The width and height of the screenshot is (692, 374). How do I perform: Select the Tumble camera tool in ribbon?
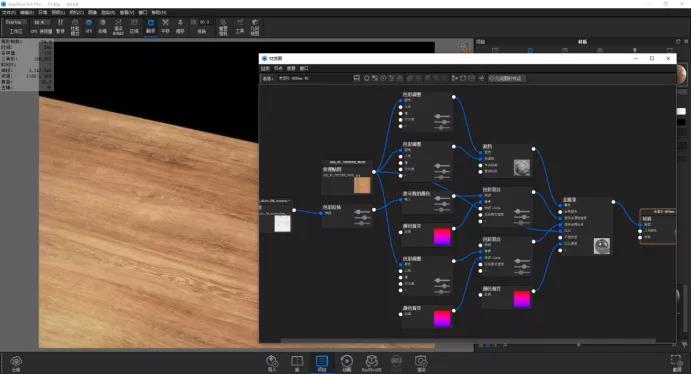[150, 26]
